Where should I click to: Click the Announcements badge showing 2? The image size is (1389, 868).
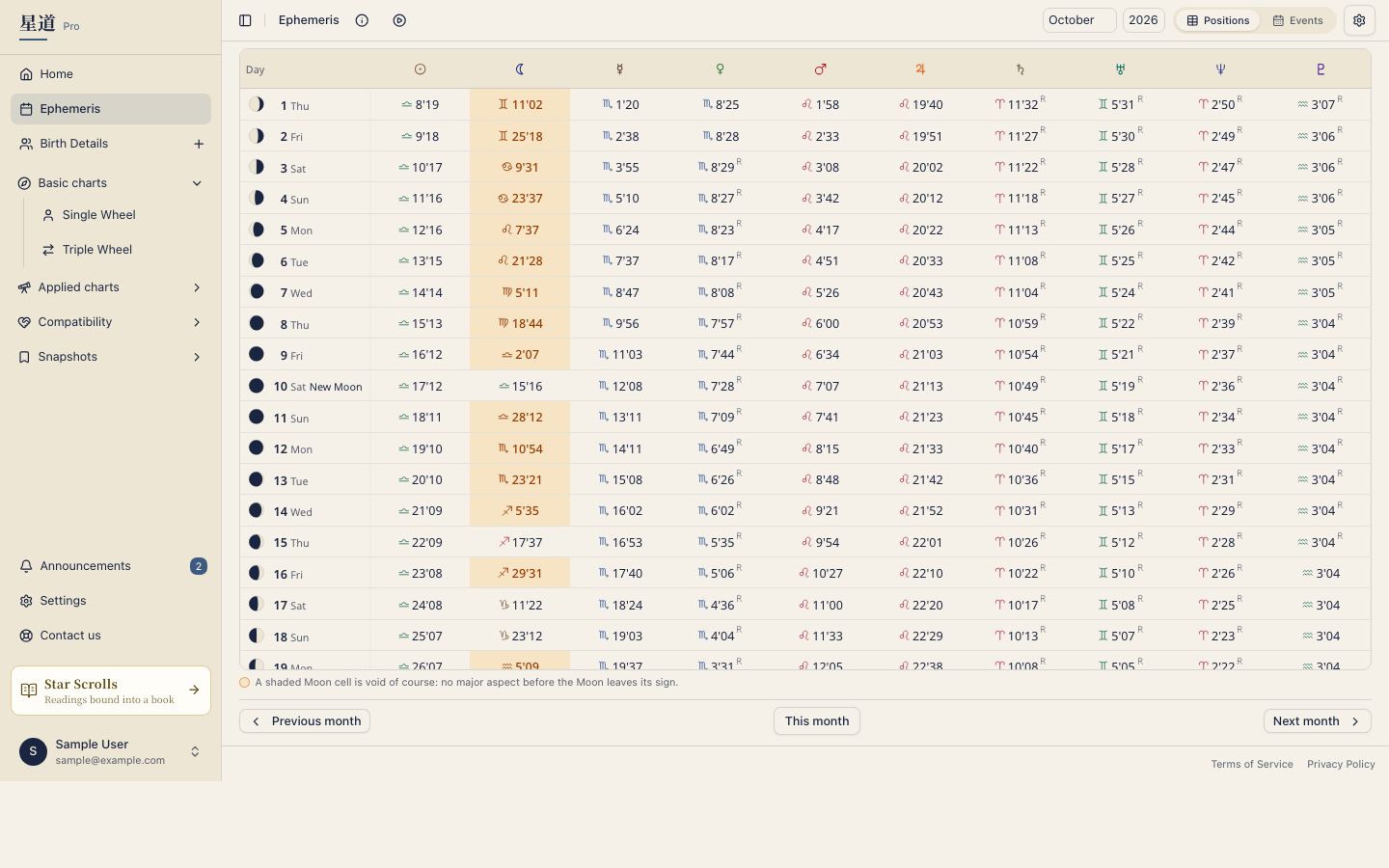pos(199,566)
